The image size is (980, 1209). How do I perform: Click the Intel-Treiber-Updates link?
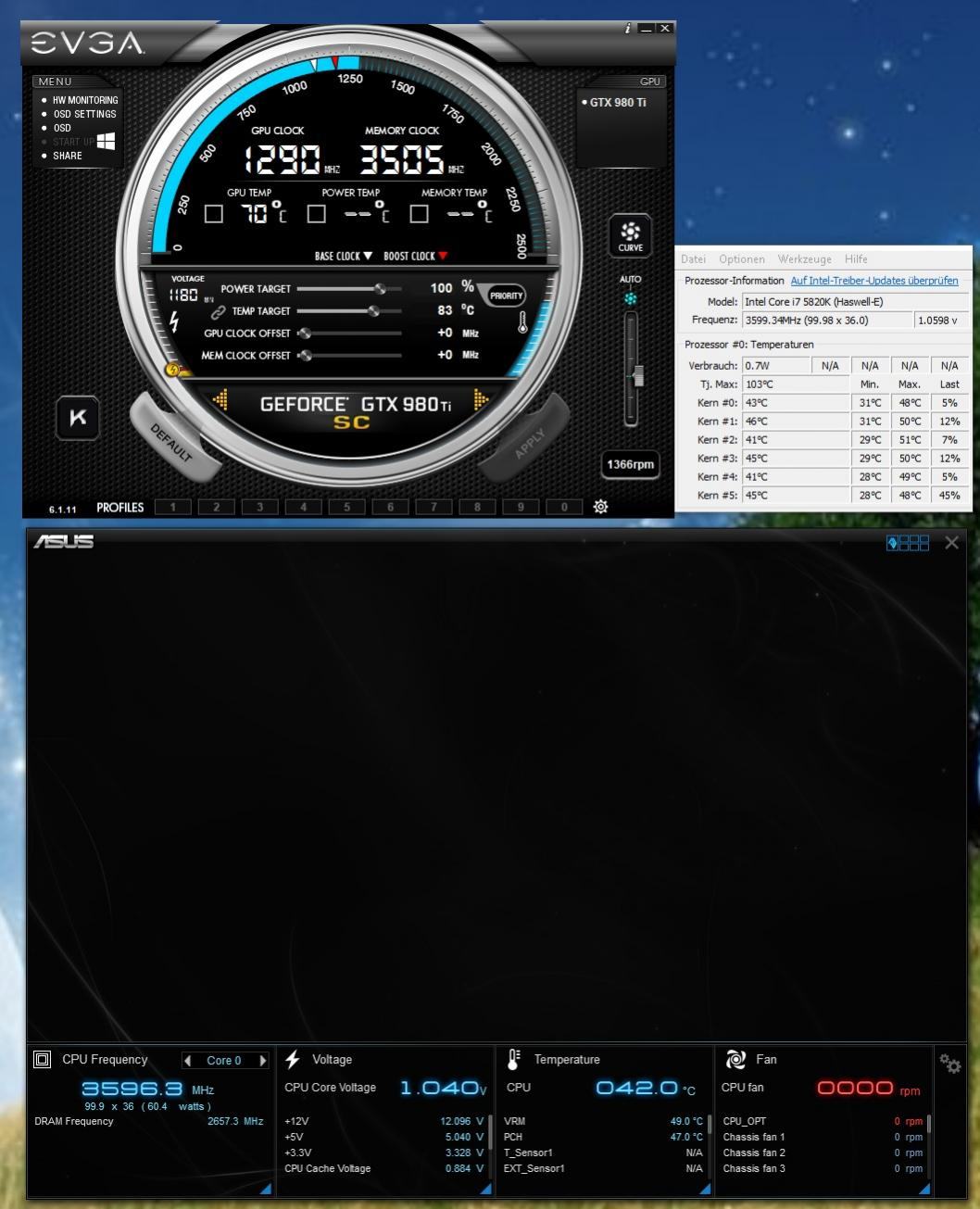point(874,281)
